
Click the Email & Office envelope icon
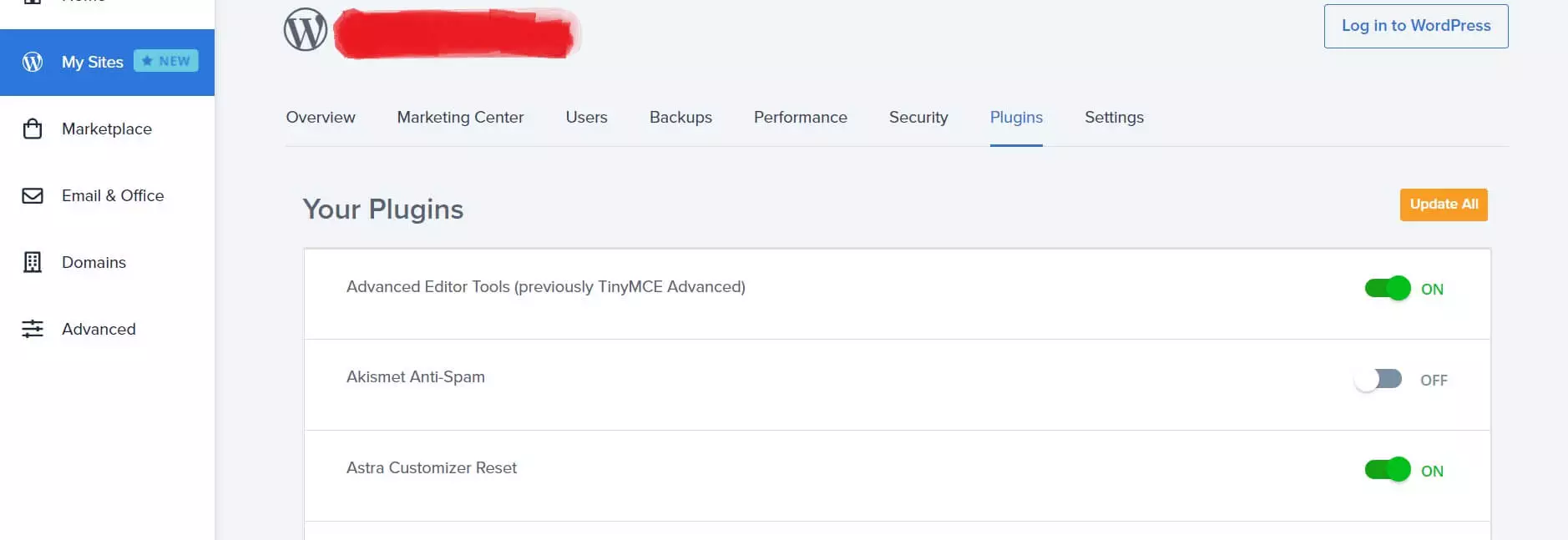(x=33, y=195)
